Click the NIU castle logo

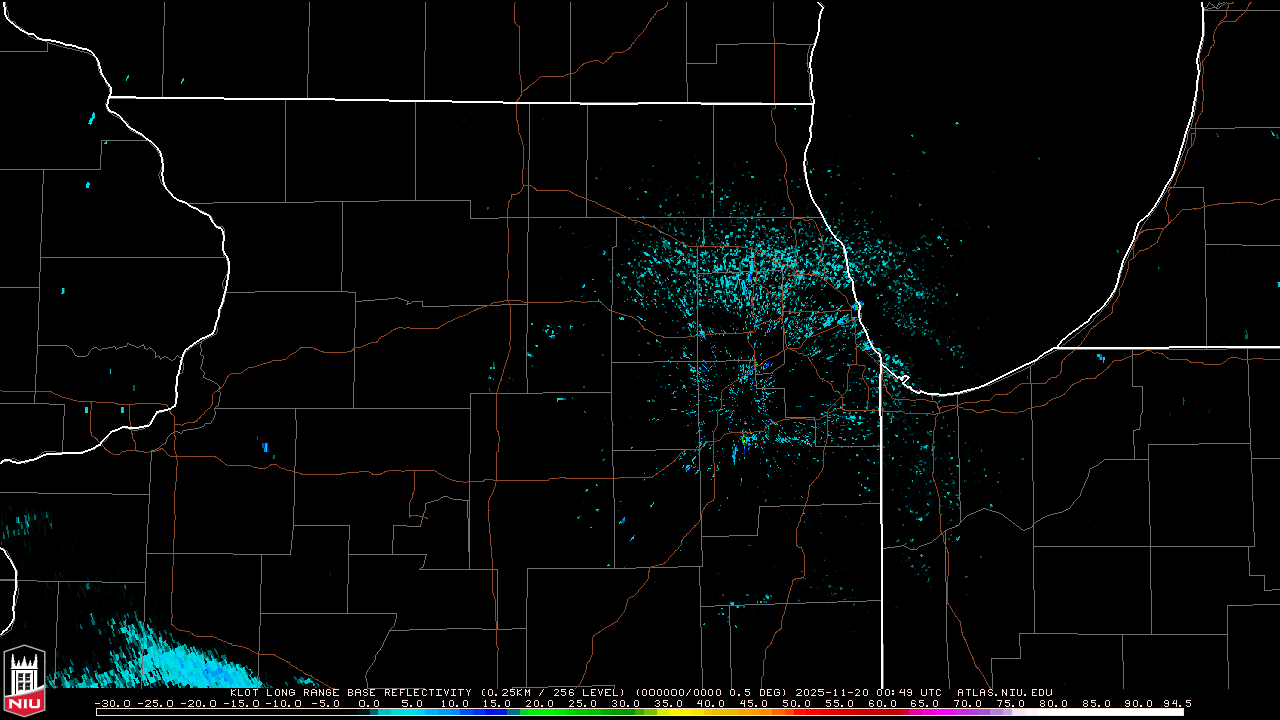[x=24, y=682]
